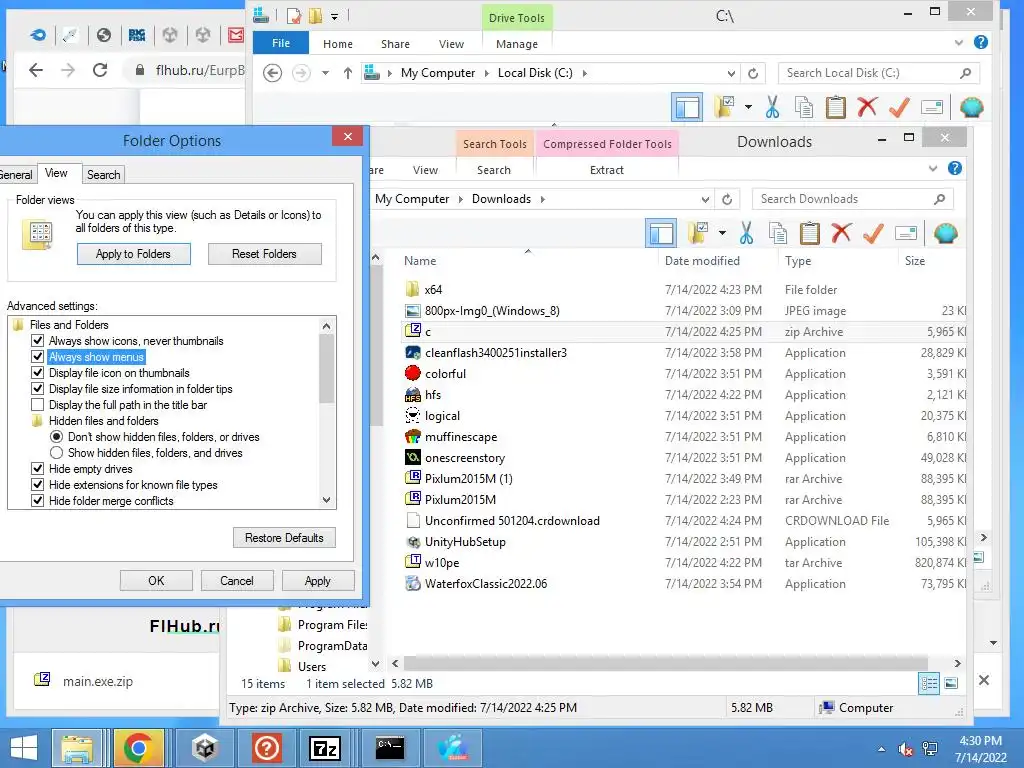Open 7-Zip from taskbar
The height and width of the screenshot is (768, 1024).
click(x=325, y=748)
